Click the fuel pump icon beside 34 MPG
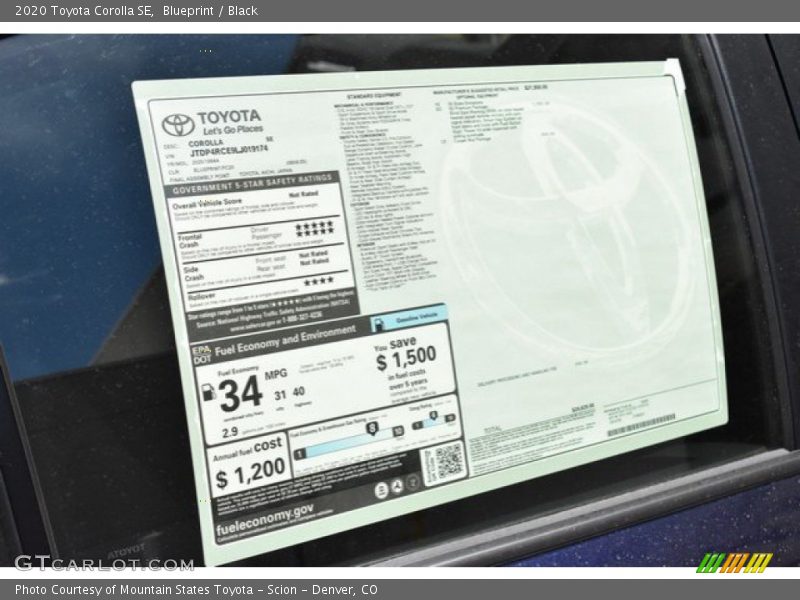 click(x=209, y=393)
